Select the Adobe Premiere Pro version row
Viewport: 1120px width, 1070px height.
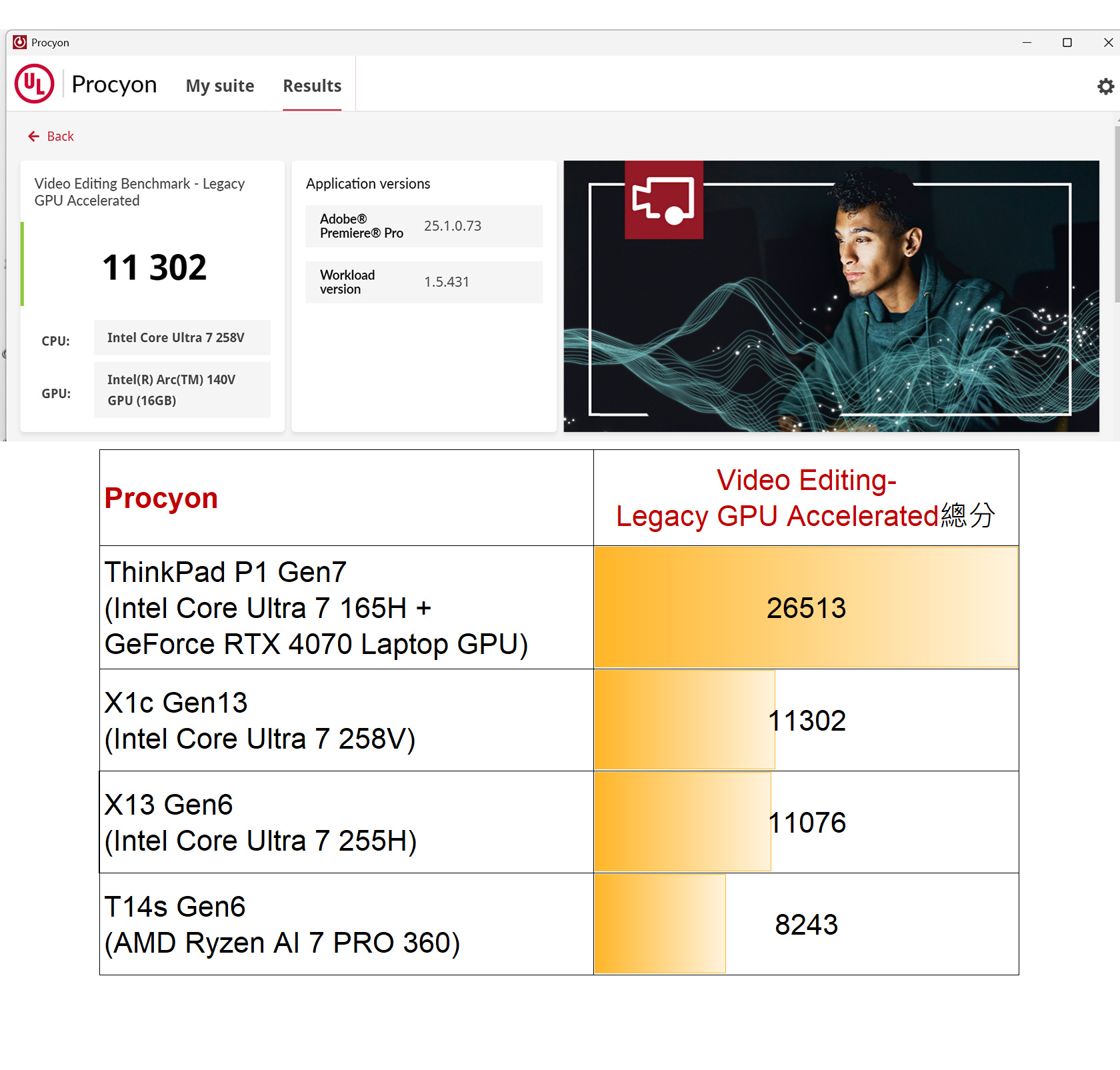423,226
